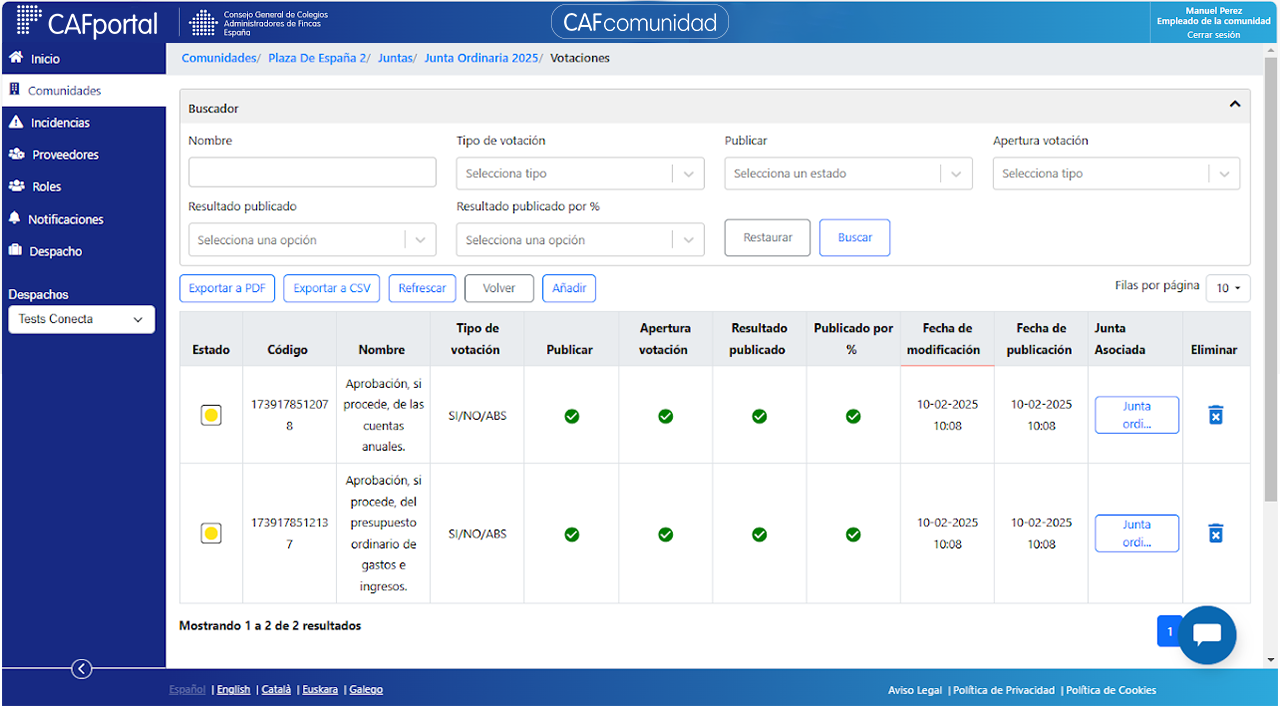Toggle the yellow status box of first row

click(x=211, y=415)
